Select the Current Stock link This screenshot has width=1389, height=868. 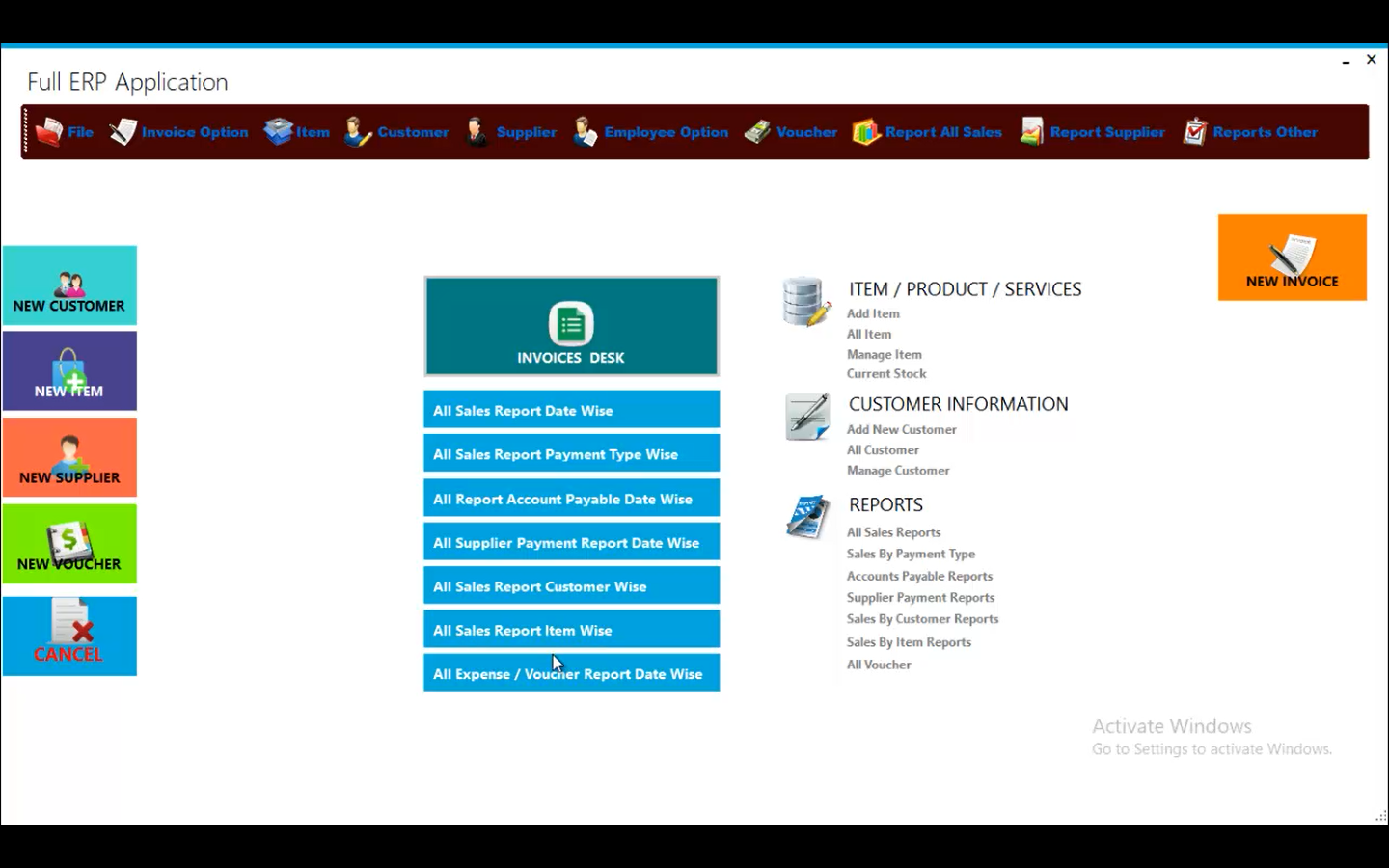click(885, 373)
